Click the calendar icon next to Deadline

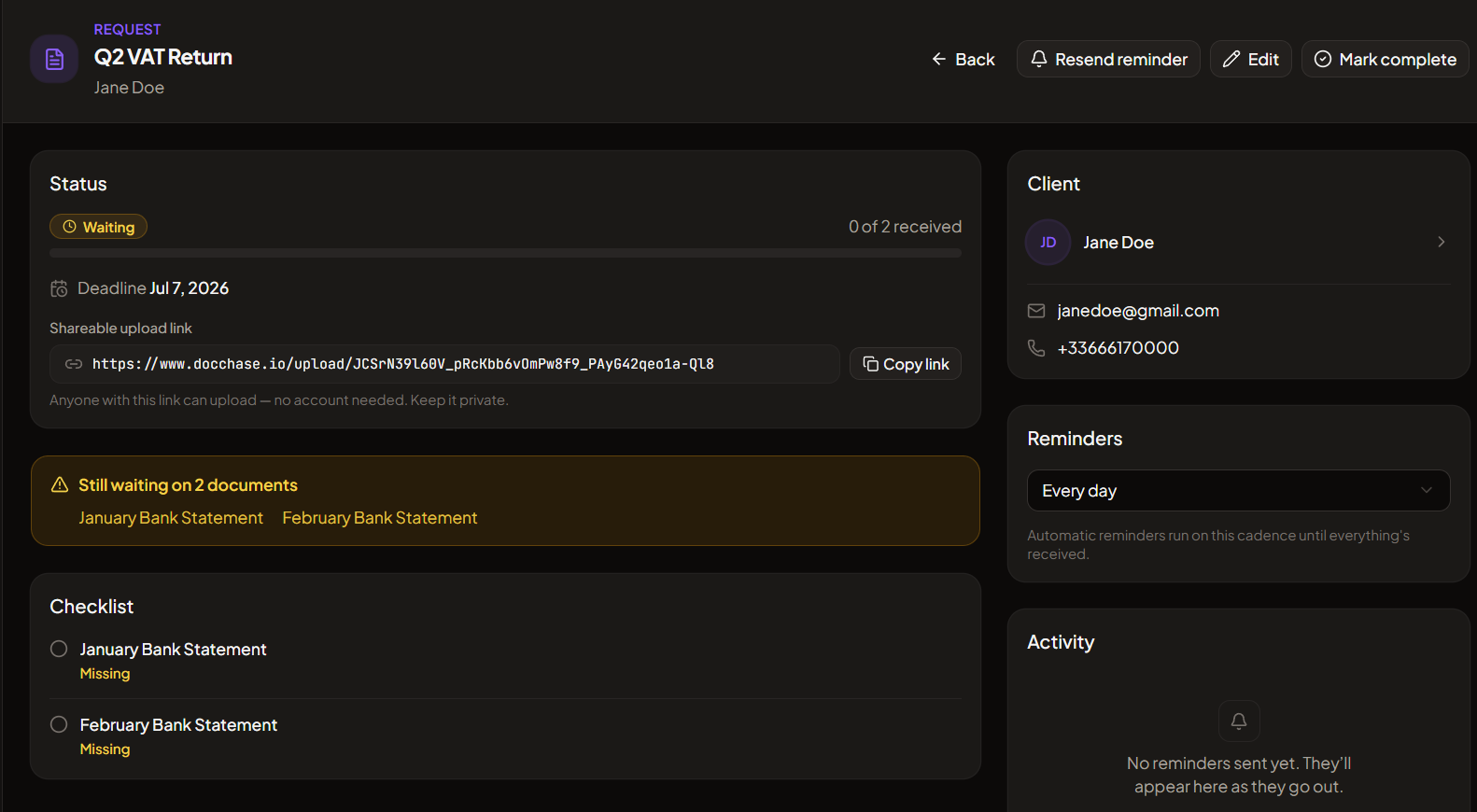pyautogui.click(x=59, y=288)
